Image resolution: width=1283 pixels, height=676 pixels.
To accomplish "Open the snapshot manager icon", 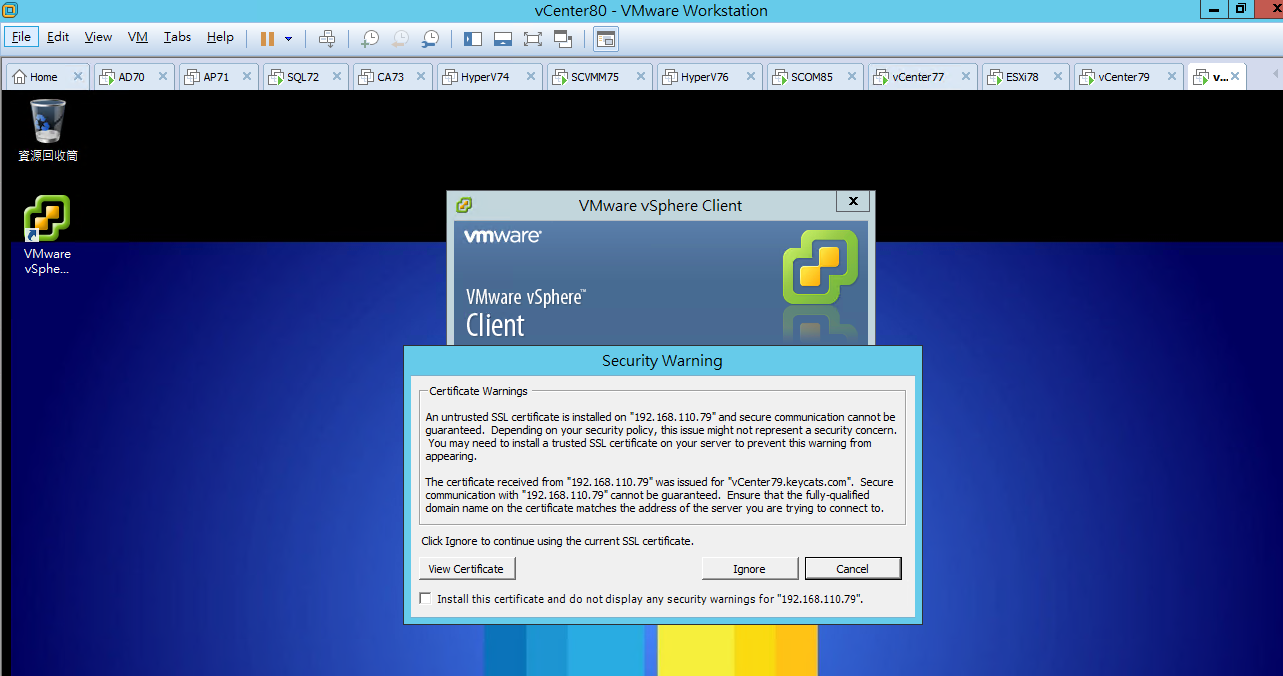I will pyautogui.click(x=430, y=38).
